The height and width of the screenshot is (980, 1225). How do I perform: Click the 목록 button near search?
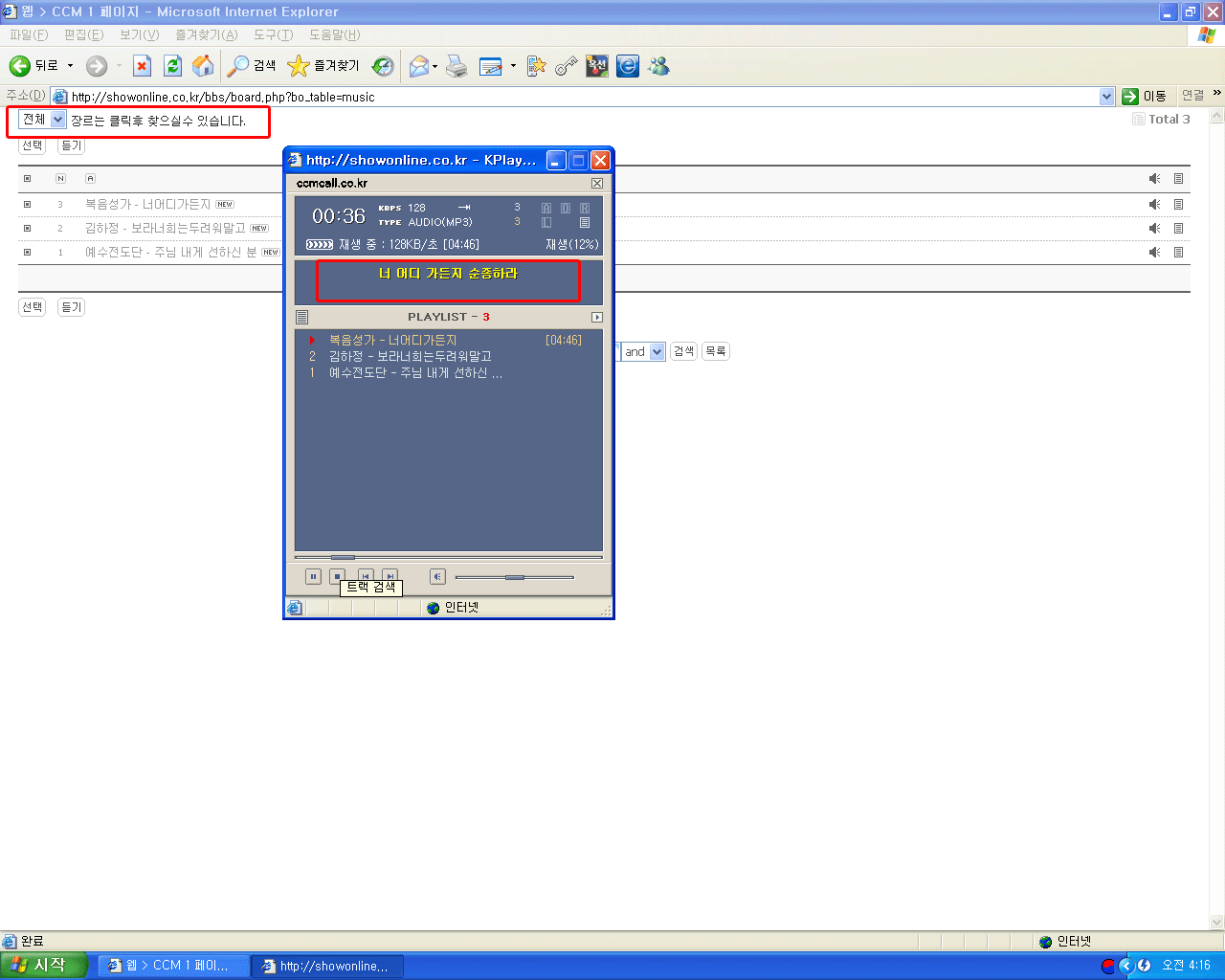pos(715,351)
